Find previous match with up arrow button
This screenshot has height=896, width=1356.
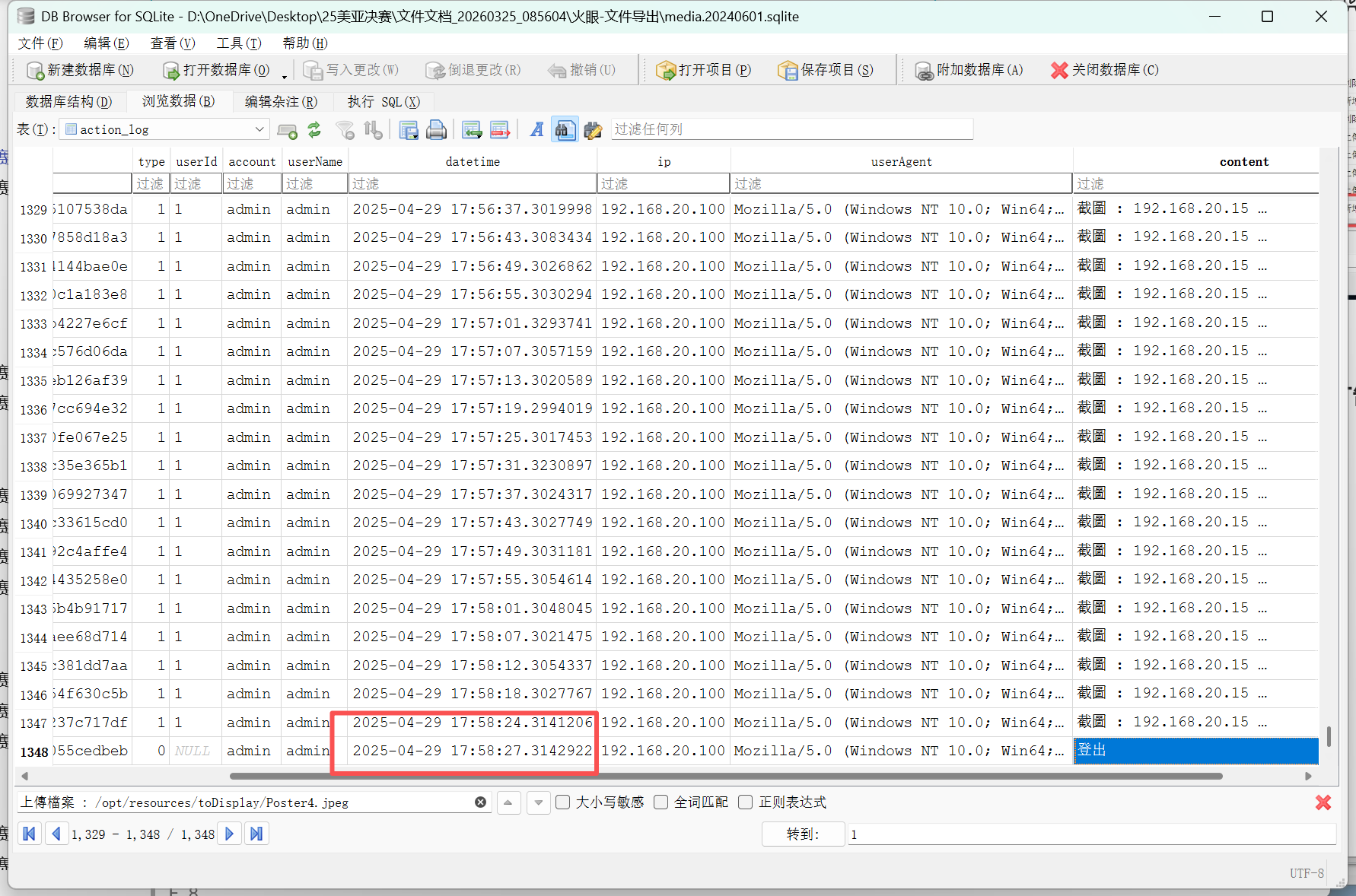coord(508,802)
